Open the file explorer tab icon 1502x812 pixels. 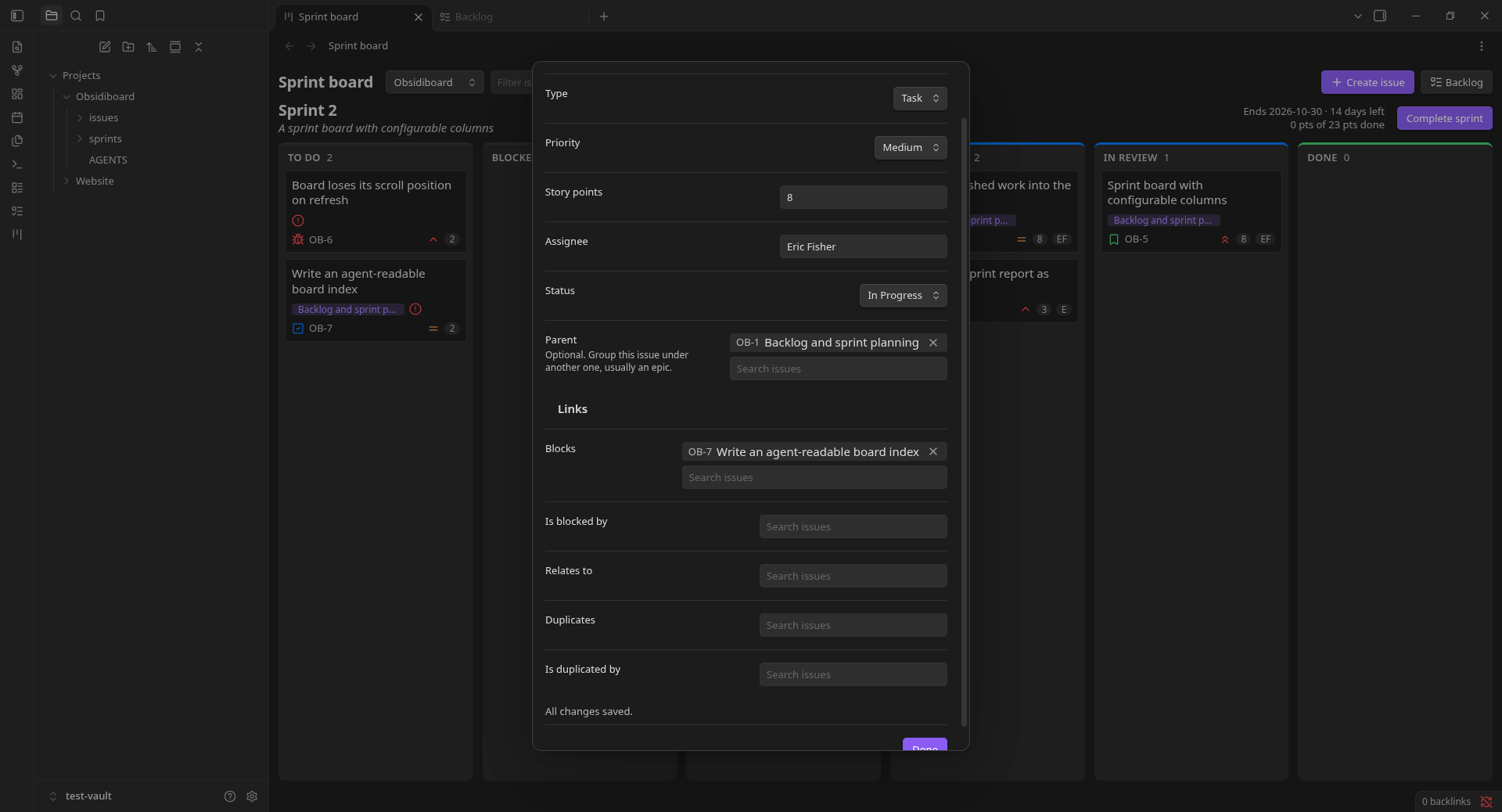point(52,16)
